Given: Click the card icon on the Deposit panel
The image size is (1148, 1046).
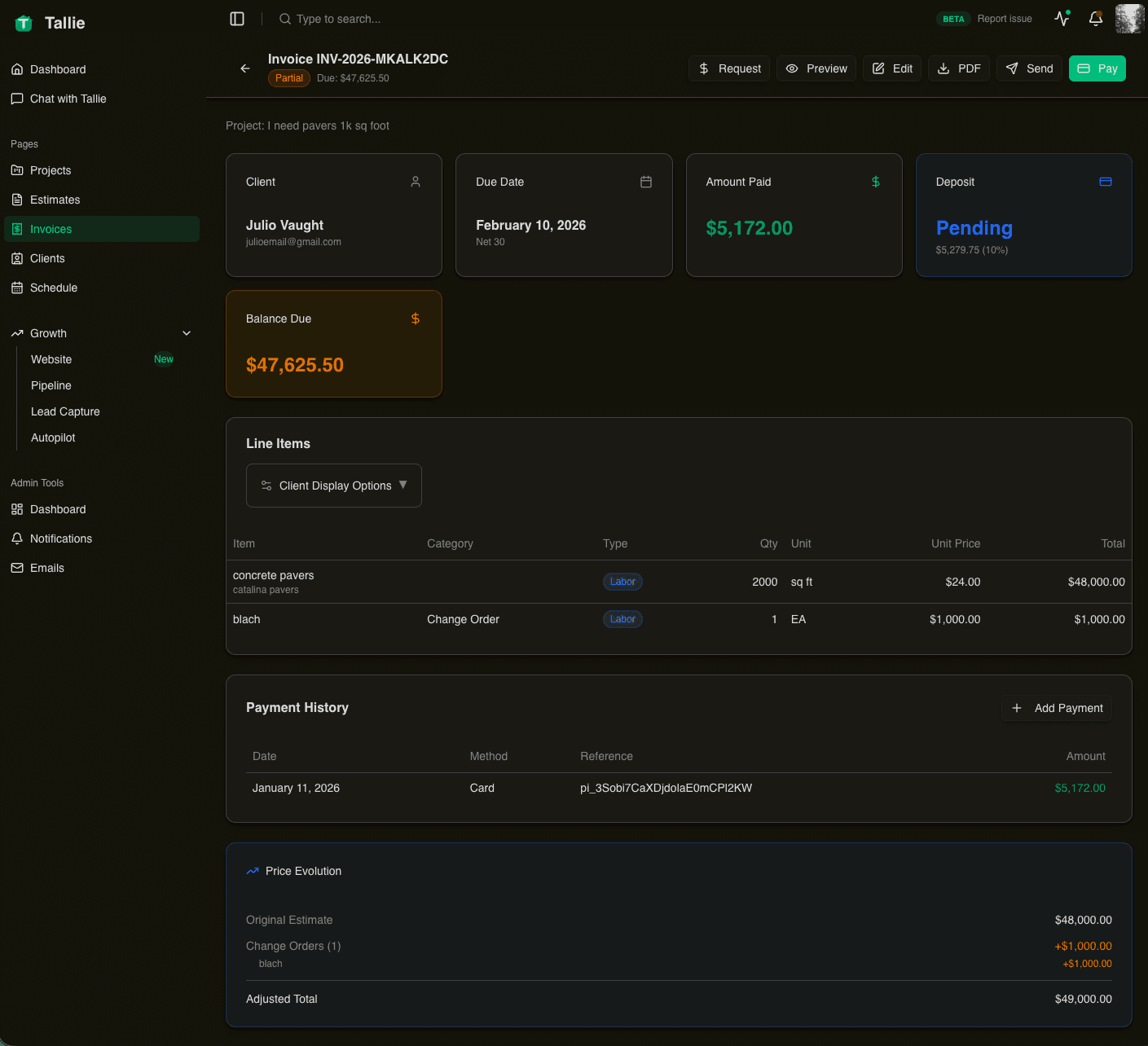Looking at the screenshot, I should coord(1106,182).
